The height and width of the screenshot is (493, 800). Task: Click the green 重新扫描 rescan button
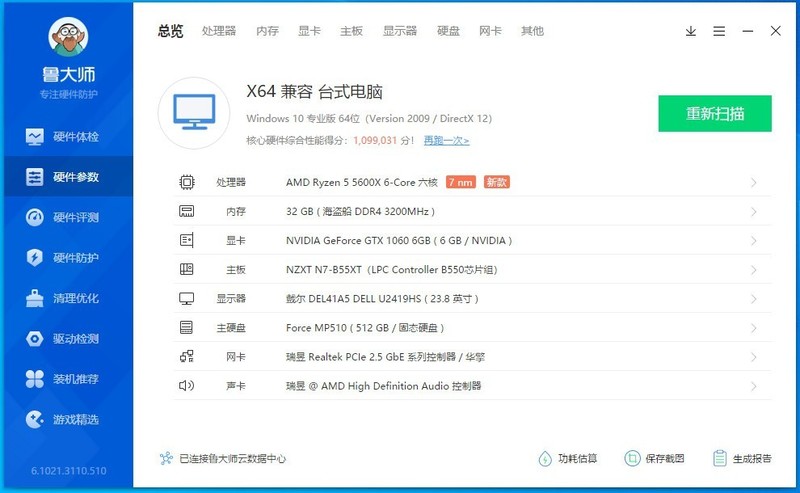(715, 113)
